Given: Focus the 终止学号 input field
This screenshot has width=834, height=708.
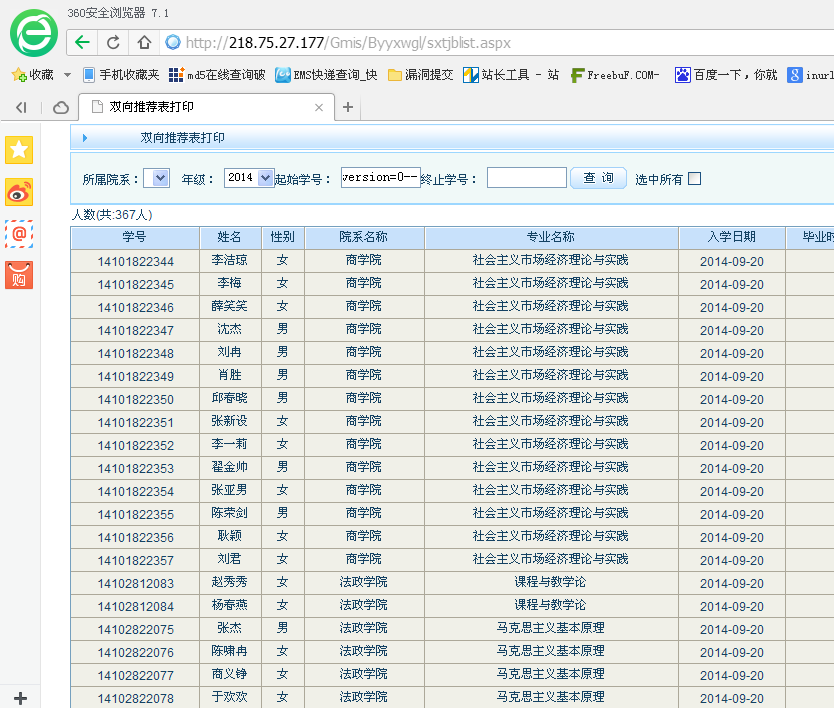Looking at the screenshot, I should [x=527, y=178].
